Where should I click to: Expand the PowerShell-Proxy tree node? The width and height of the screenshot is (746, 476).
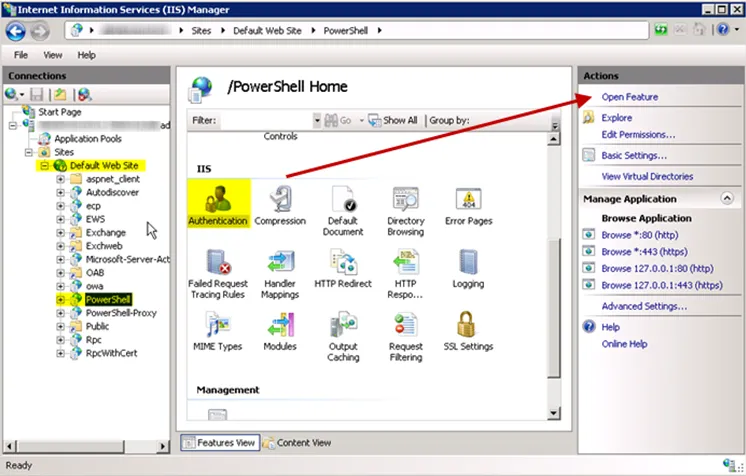coord(60,313)
